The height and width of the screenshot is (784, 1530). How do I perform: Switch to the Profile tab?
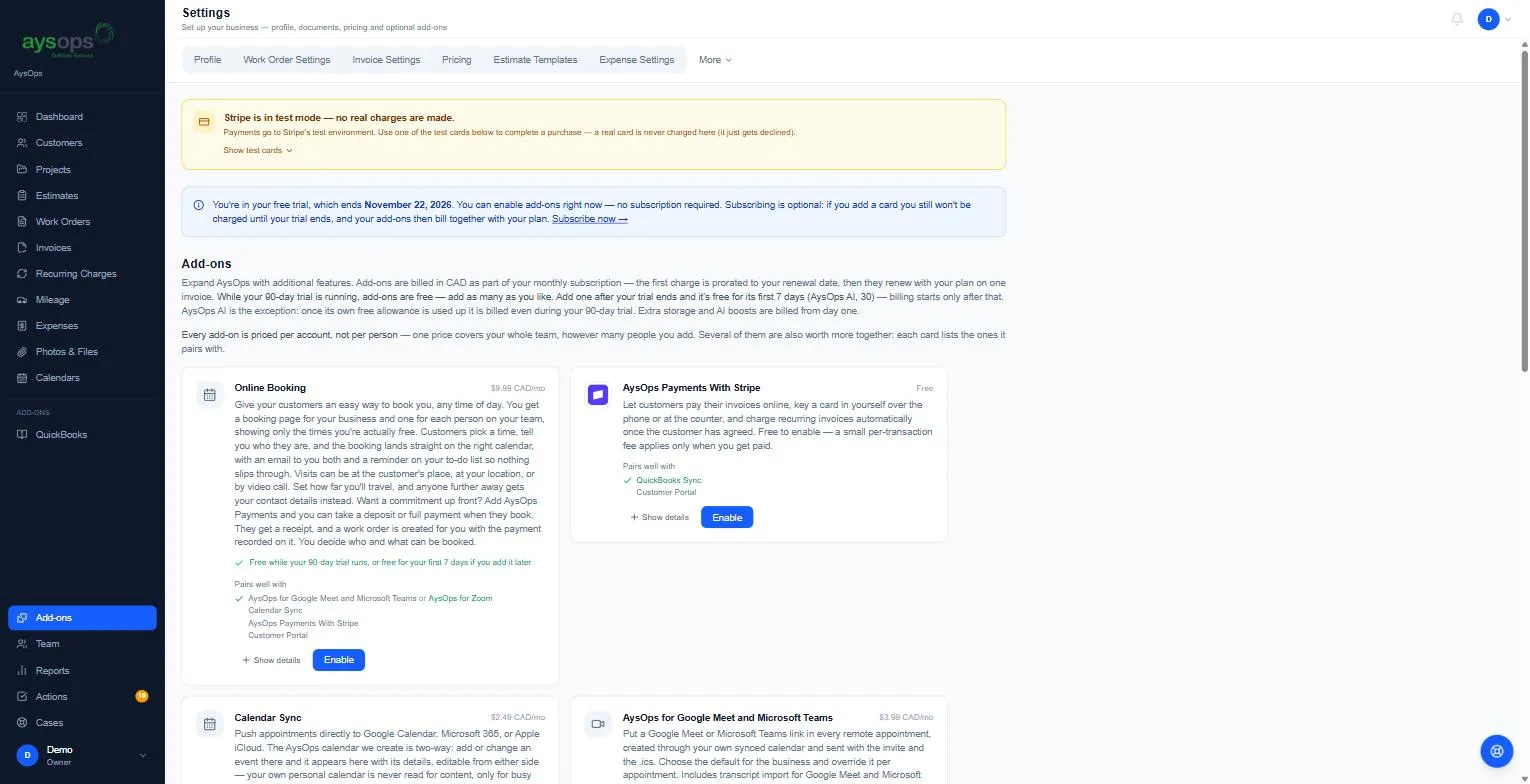click(x=208, y=60)
